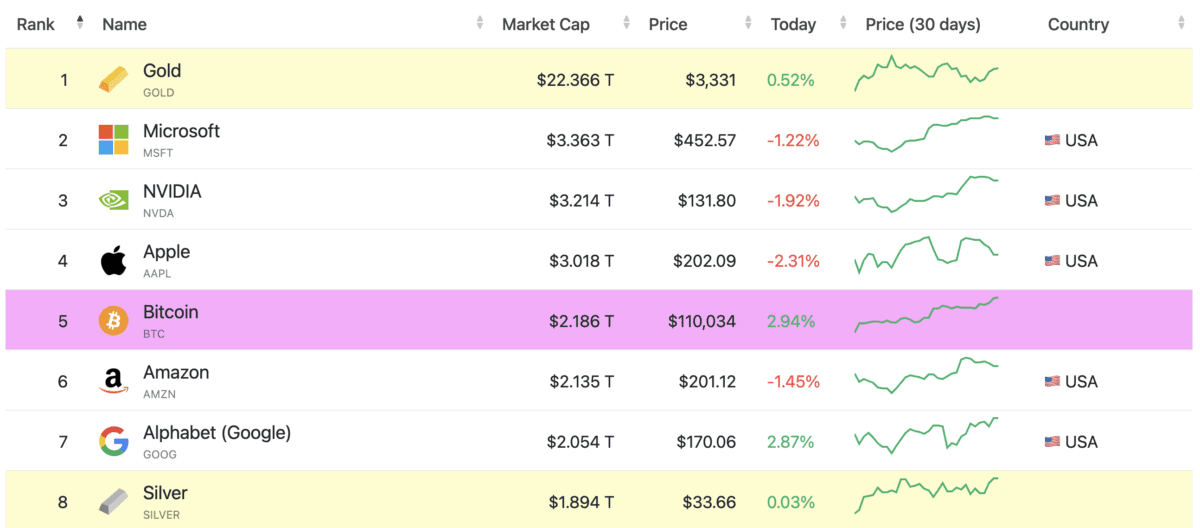Screen dimensions: 1200x528
Task: Click the Name column header
Action: [124, 24]
